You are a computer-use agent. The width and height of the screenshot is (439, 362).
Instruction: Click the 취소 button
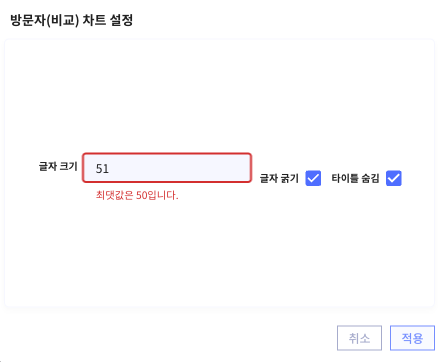pyautogui.click(x=359, y=338)
